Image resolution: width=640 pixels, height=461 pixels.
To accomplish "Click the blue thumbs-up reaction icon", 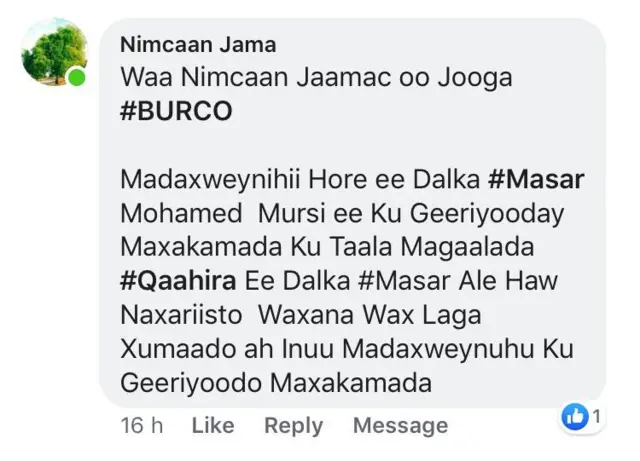I will click(575, 418).
